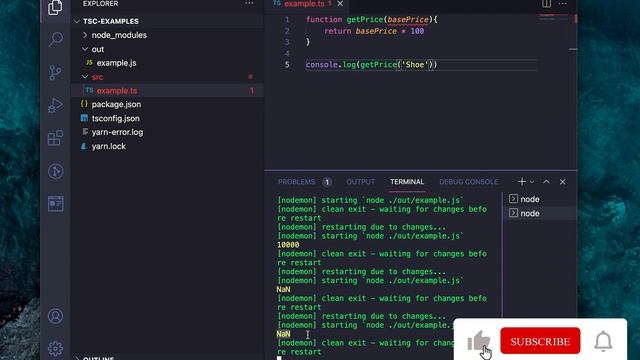Click the 10000 output in the terminal
The image size is (640, 360).
288,245
